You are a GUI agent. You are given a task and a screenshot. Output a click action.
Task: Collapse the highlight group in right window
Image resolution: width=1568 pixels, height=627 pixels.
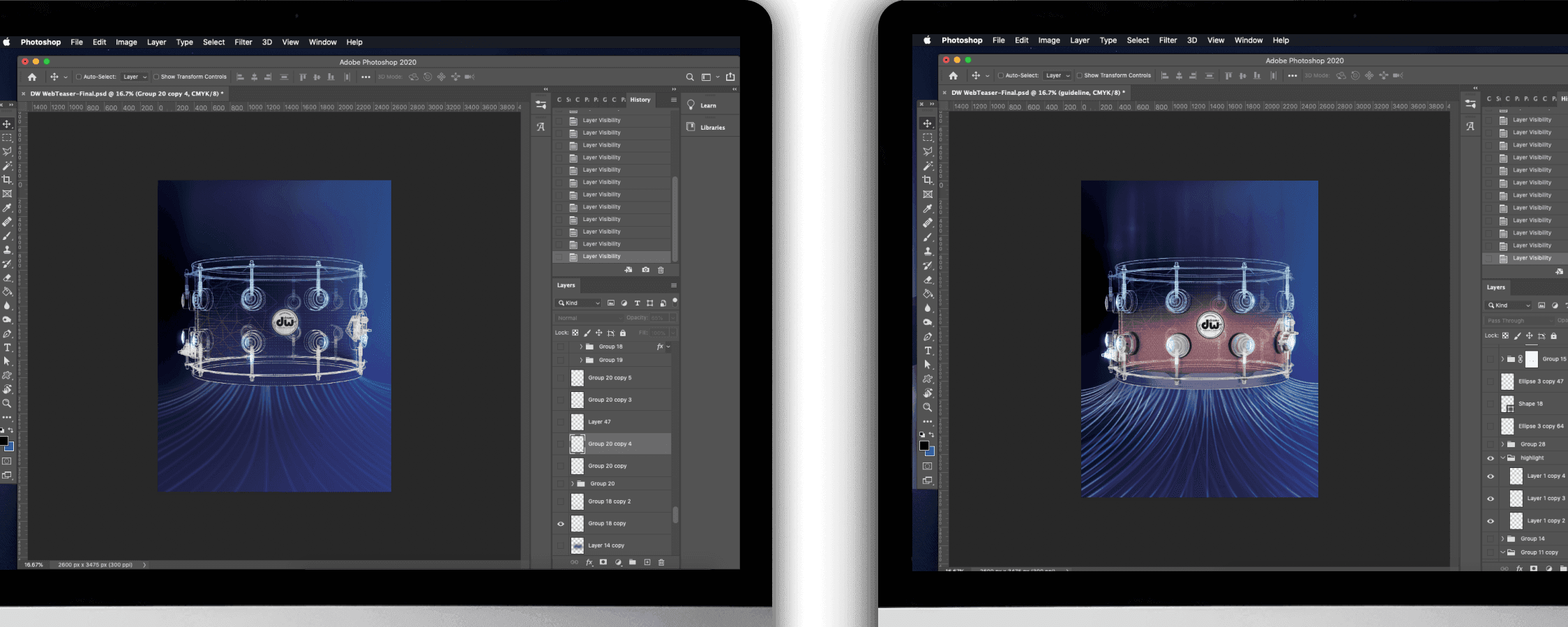[1502, 458]
